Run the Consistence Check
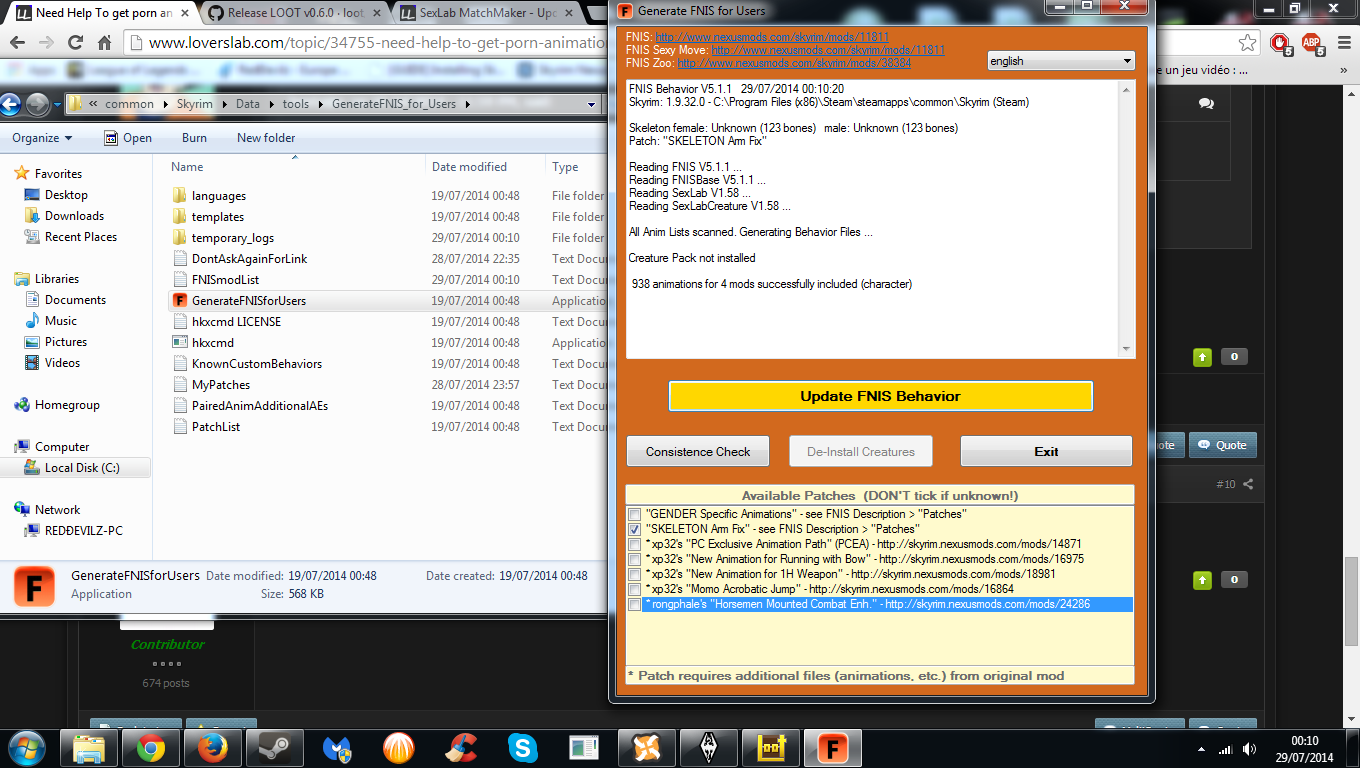This screenshot has width=1361, height=768. point(698,451)
